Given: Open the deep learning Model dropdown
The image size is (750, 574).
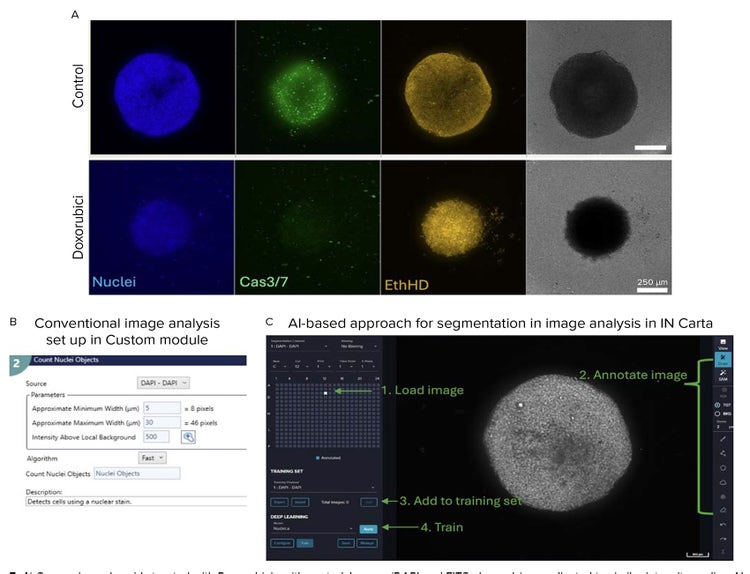Looking at the screenshot, I should point(313,529).
